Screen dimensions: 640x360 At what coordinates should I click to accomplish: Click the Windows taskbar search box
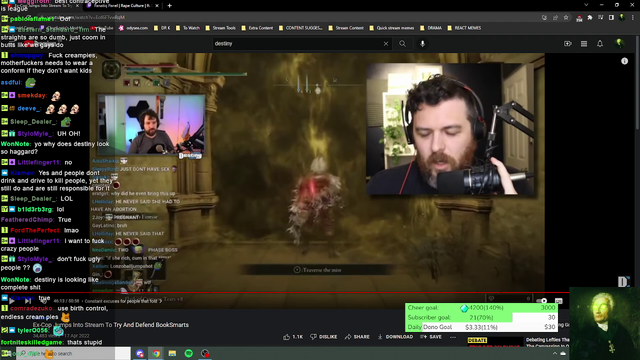[x=73, y=353]
